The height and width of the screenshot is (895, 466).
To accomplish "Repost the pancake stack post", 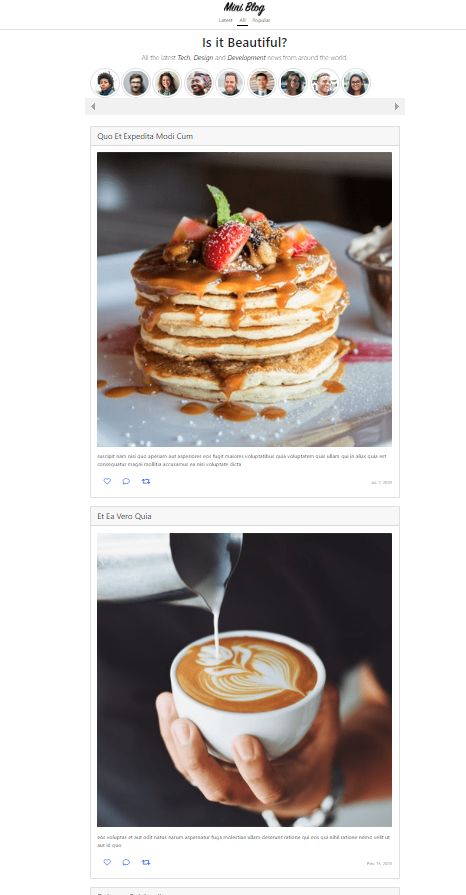I will (146, 481).
